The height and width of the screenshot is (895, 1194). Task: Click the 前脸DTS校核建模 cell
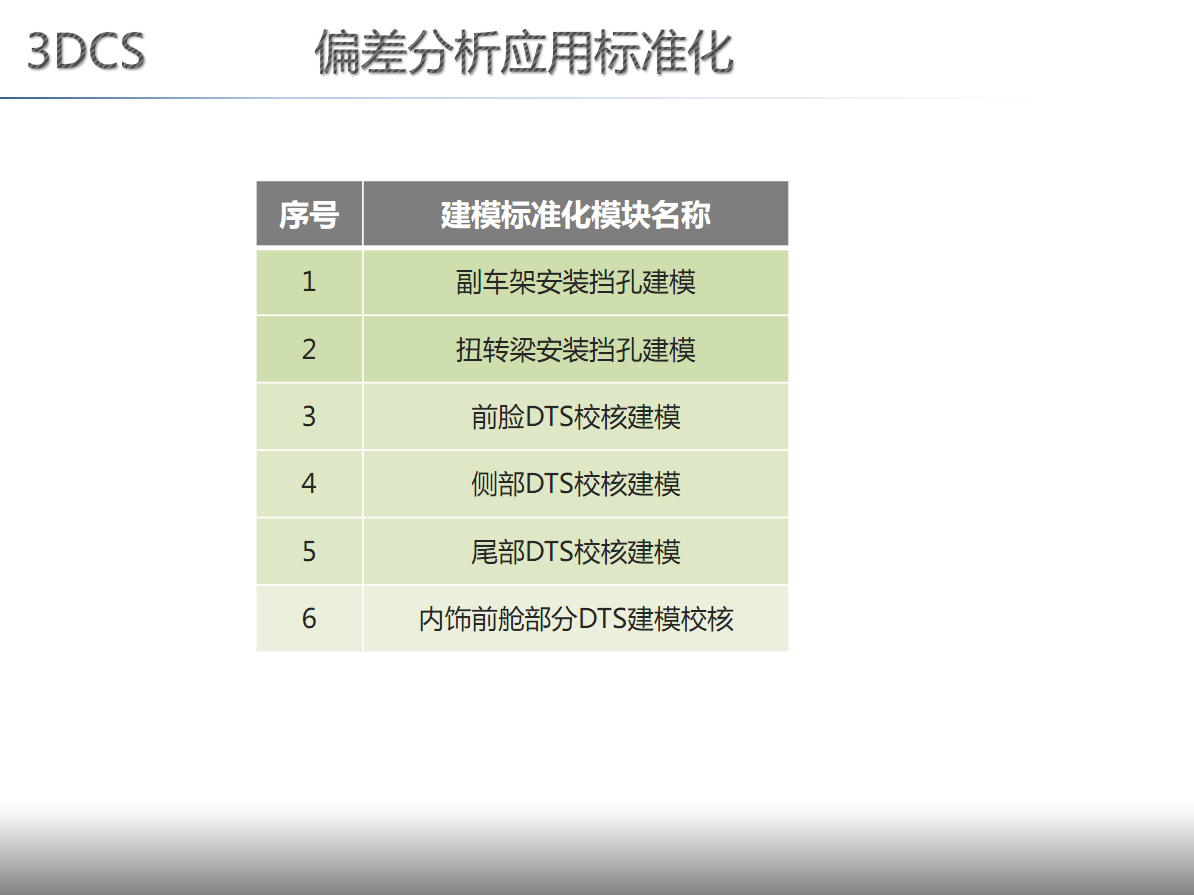coord(575,416)
